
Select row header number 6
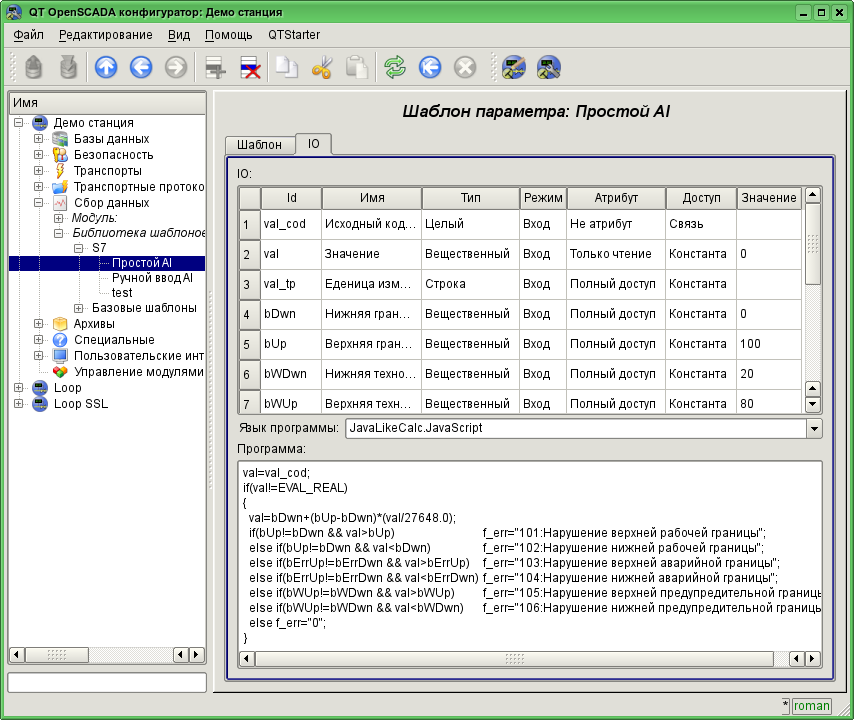249,374
